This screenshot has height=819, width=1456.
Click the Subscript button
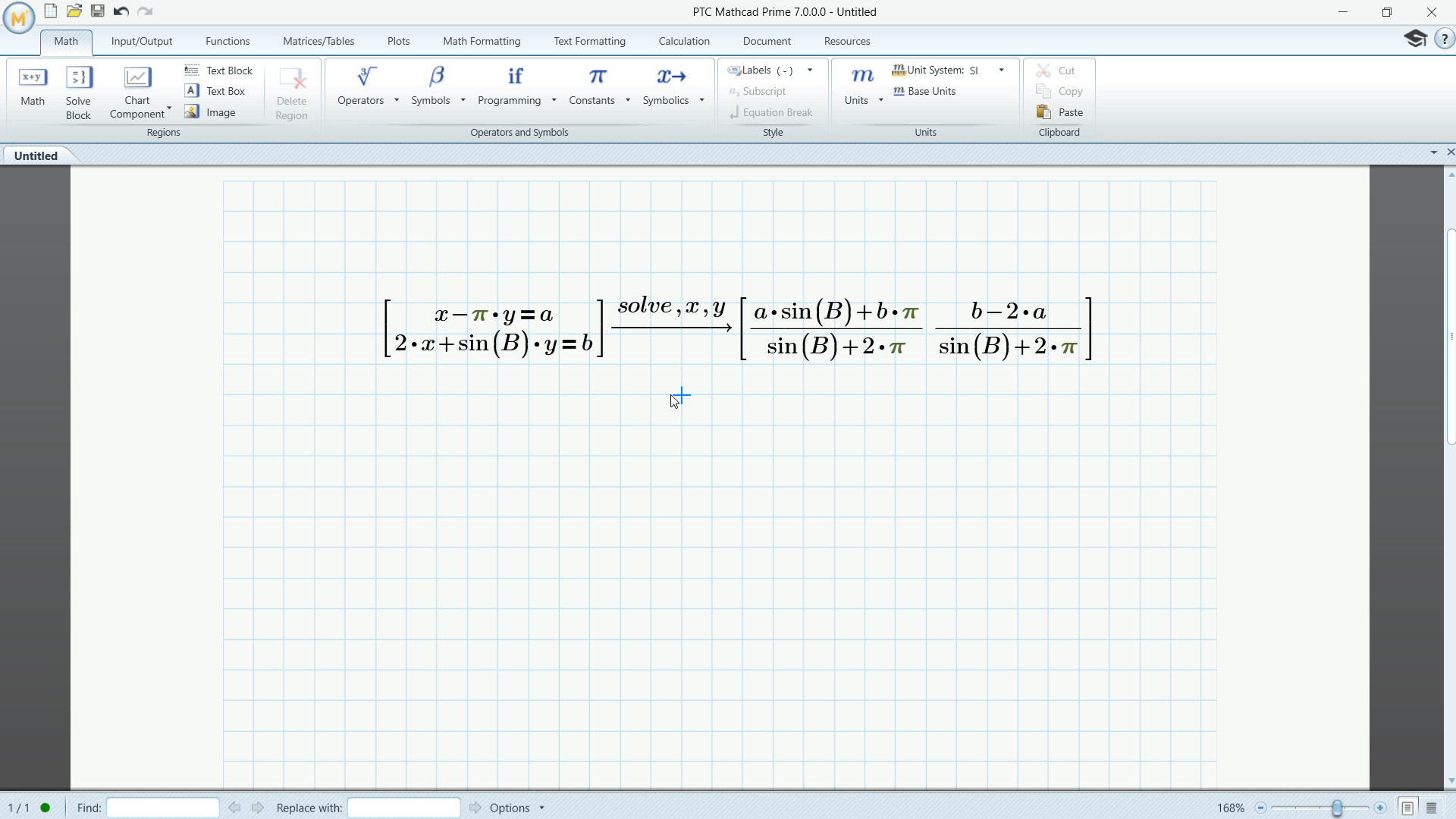(757, 91)
